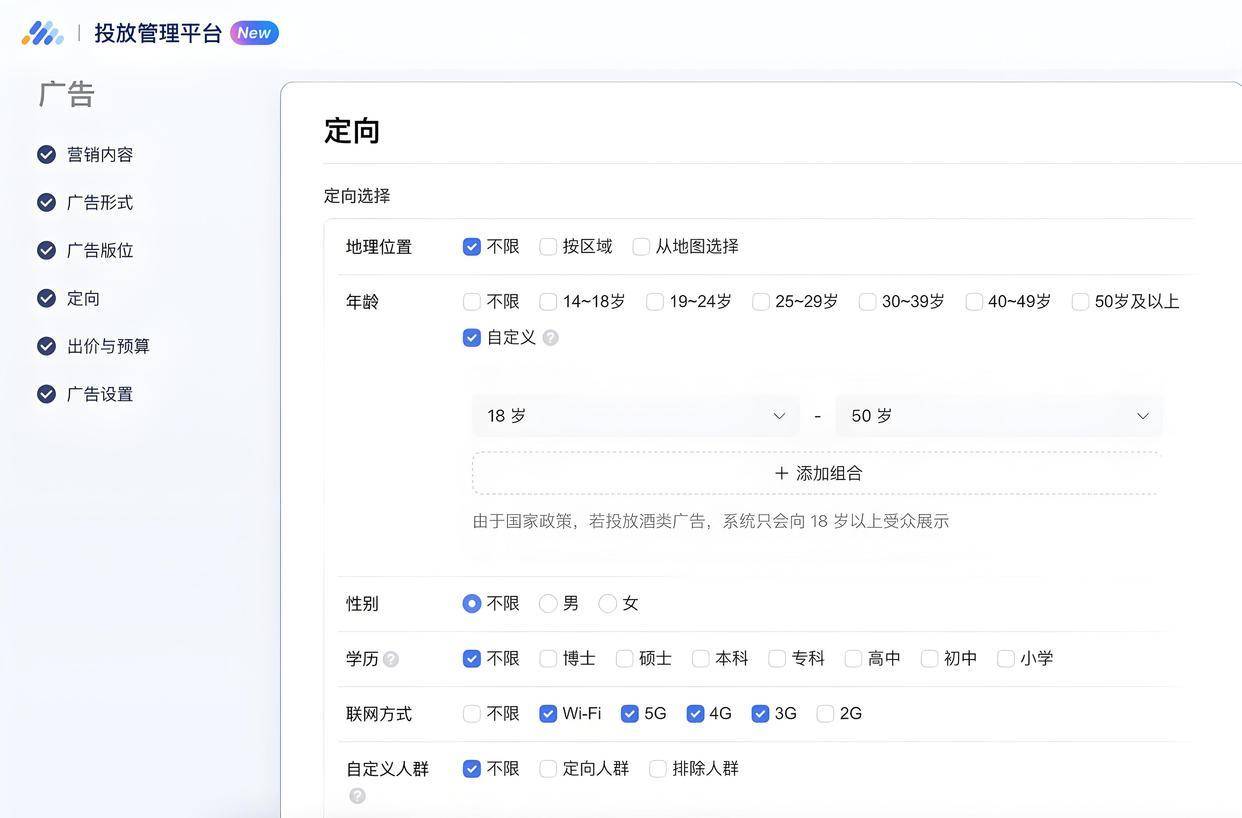The height and width of the screenshot is (818, 1242).
Task: Uncheck the Wi-Fi network checkbox
Action: (x=548, y=714)
